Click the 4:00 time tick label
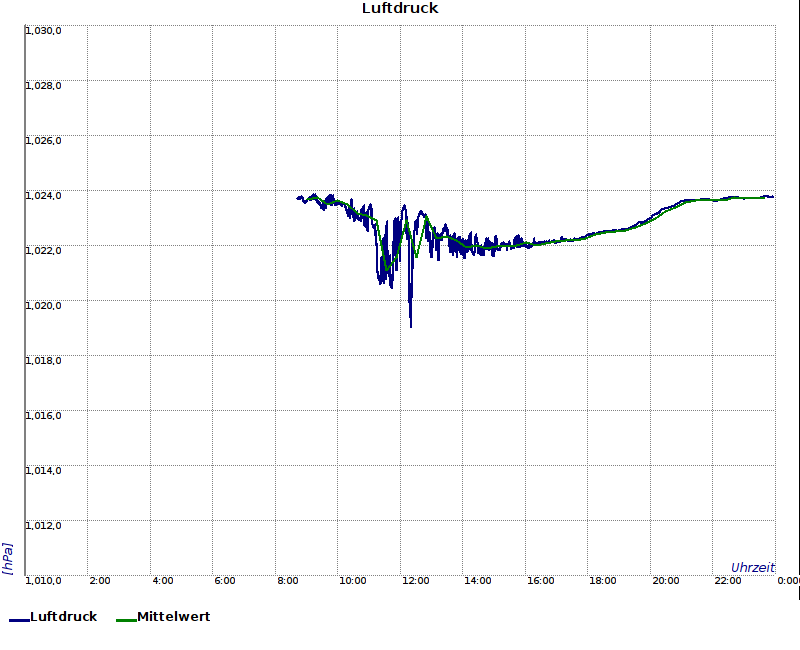Viewport: 800px width, 650px height. click(163, 581)
